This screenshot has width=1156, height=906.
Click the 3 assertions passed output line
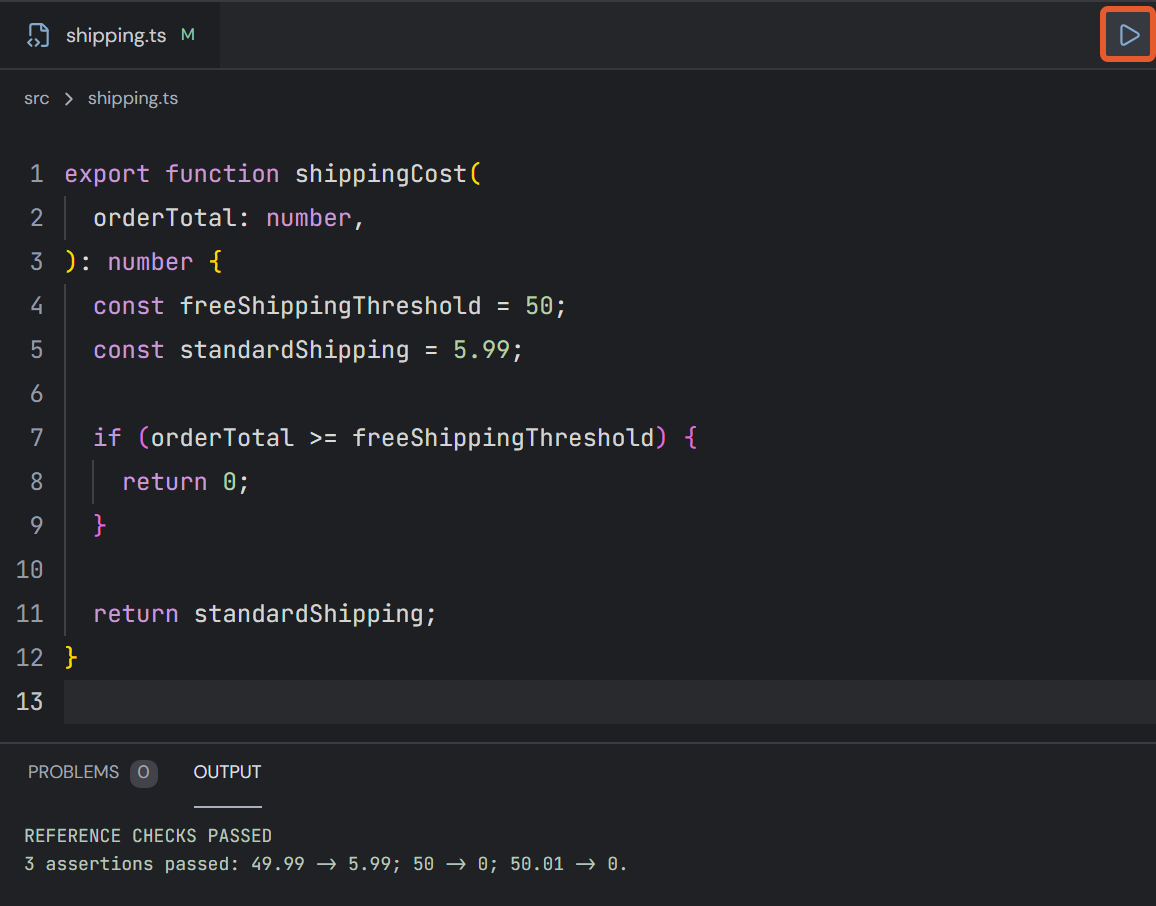[x=326, y=864]
